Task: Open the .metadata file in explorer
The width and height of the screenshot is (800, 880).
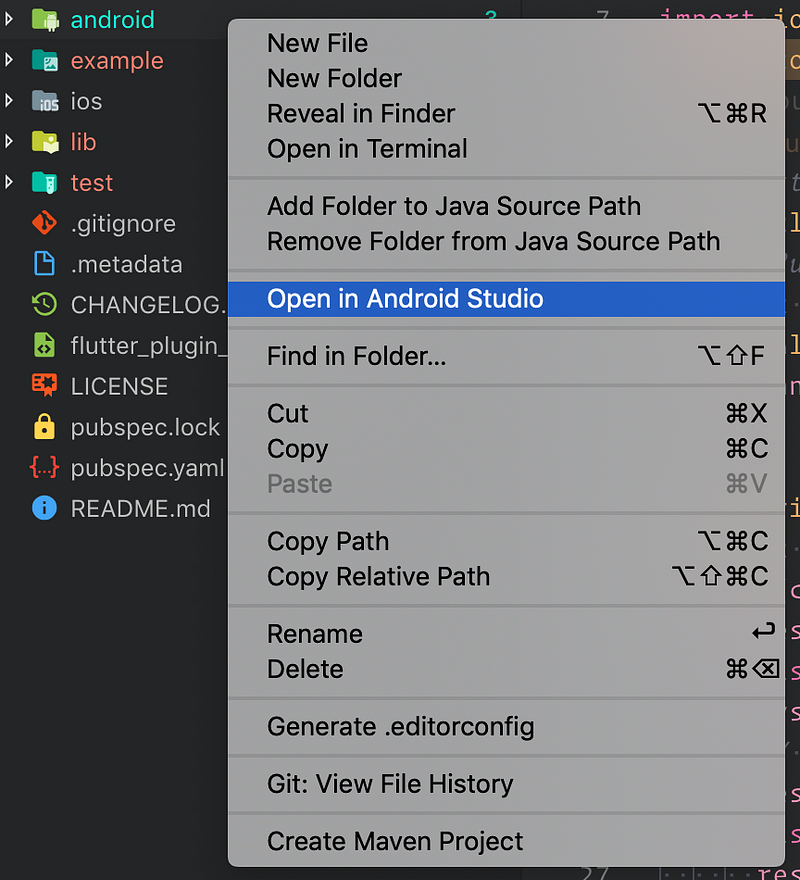Action: [x=126, y=264]
